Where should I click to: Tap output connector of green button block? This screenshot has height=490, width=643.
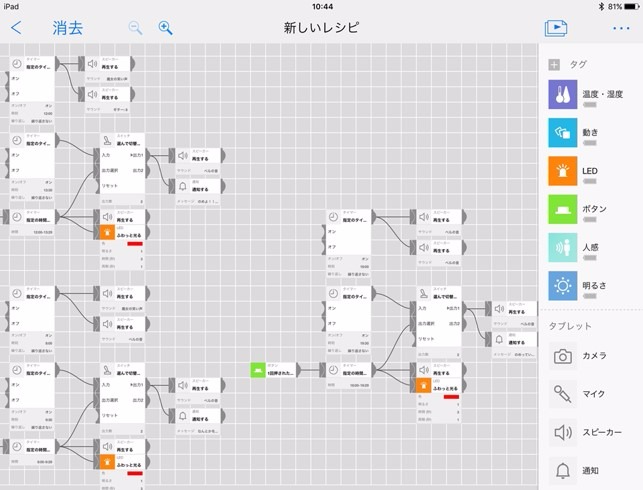click(299, 370)
